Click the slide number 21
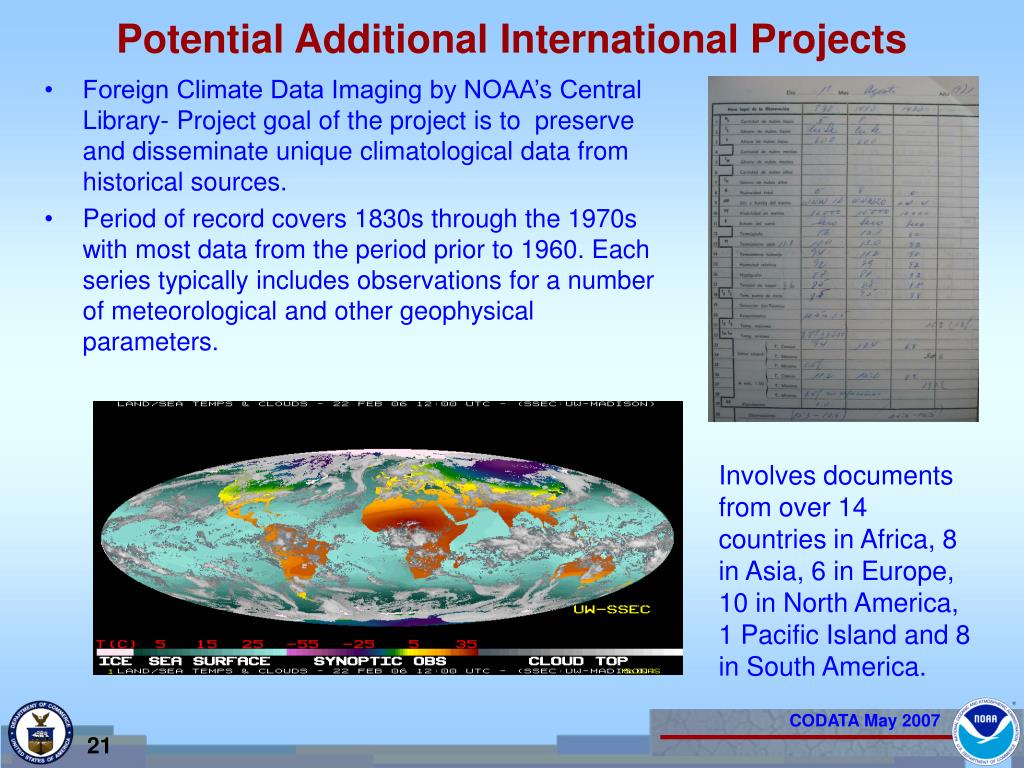 point(98,745)
